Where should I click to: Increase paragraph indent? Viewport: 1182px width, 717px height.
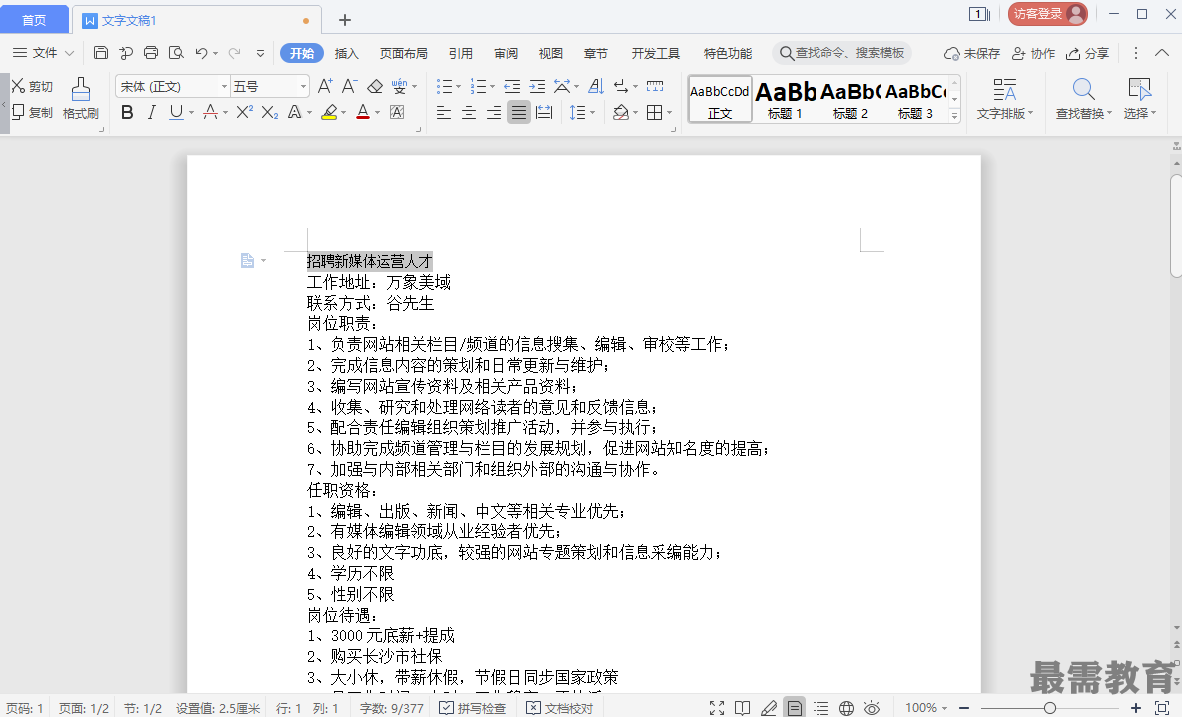[x=537, y=86]
